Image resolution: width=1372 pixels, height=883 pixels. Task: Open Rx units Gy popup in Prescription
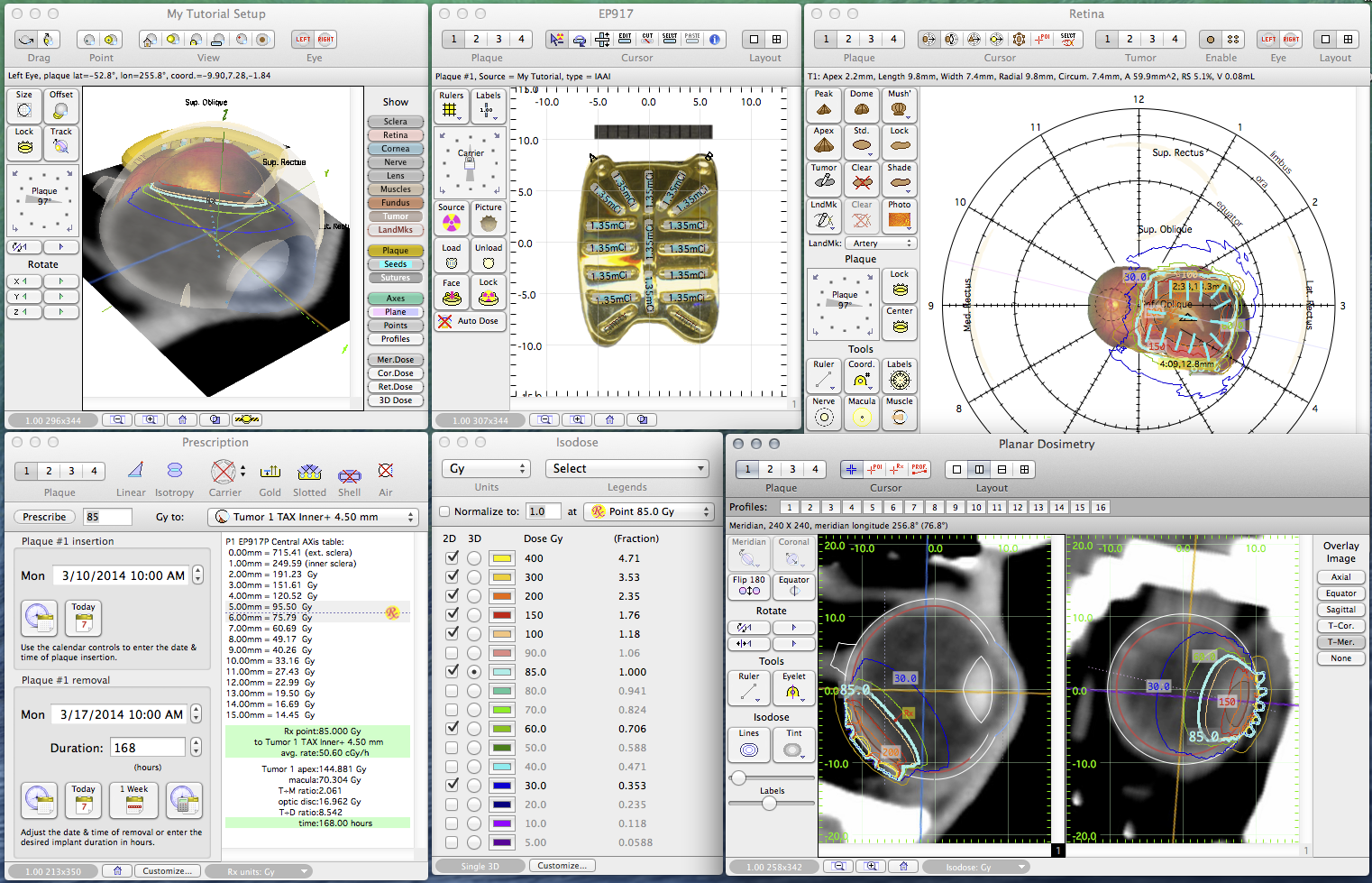pyautogui.click(x=258, y=871)
